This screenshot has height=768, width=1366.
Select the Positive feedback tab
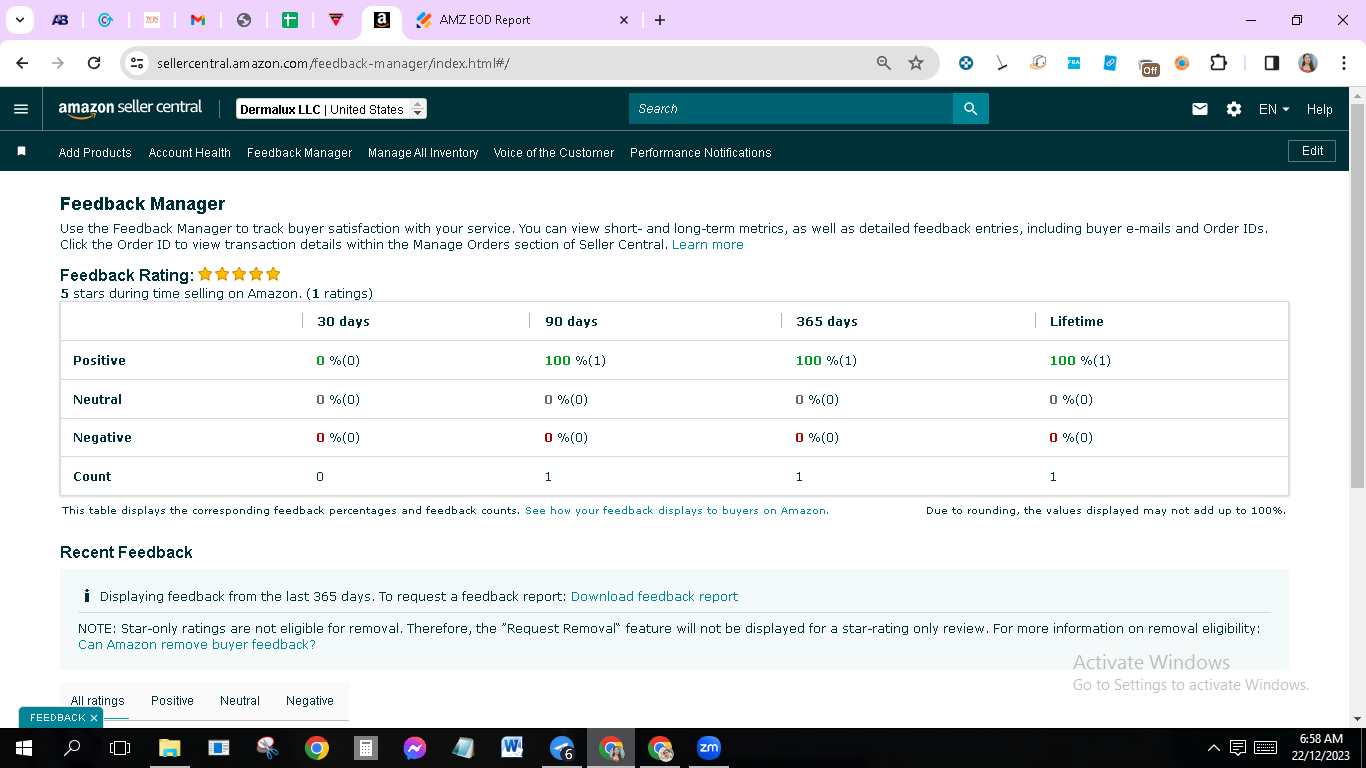pyautogui.click(x=172, y=701)
